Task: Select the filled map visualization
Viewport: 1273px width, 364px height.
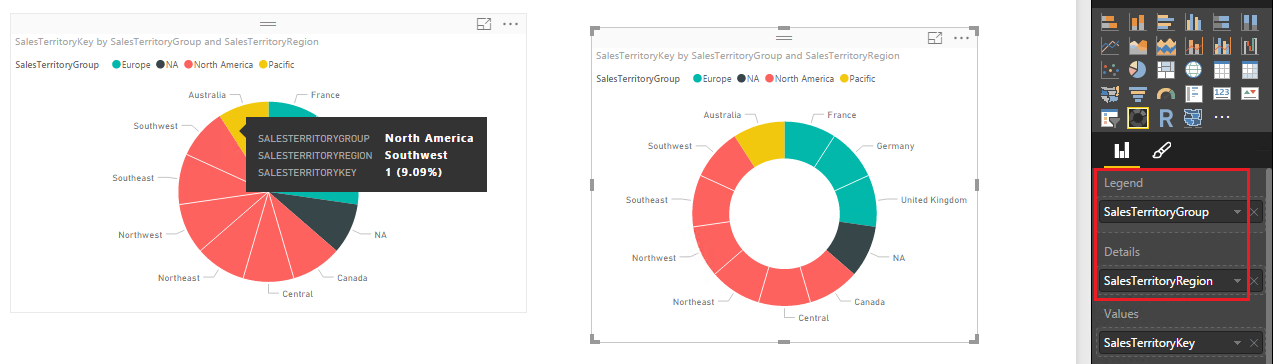Action: 1109,93
